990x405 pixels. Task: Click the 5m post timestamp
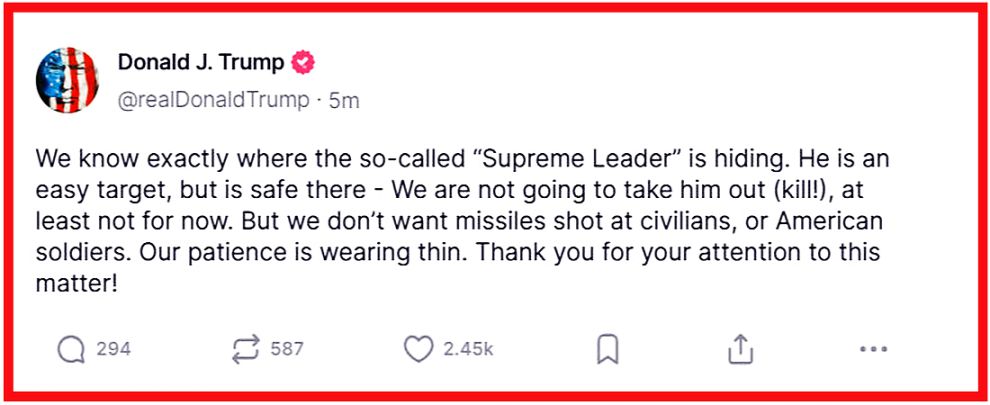(x=344, y=100)
